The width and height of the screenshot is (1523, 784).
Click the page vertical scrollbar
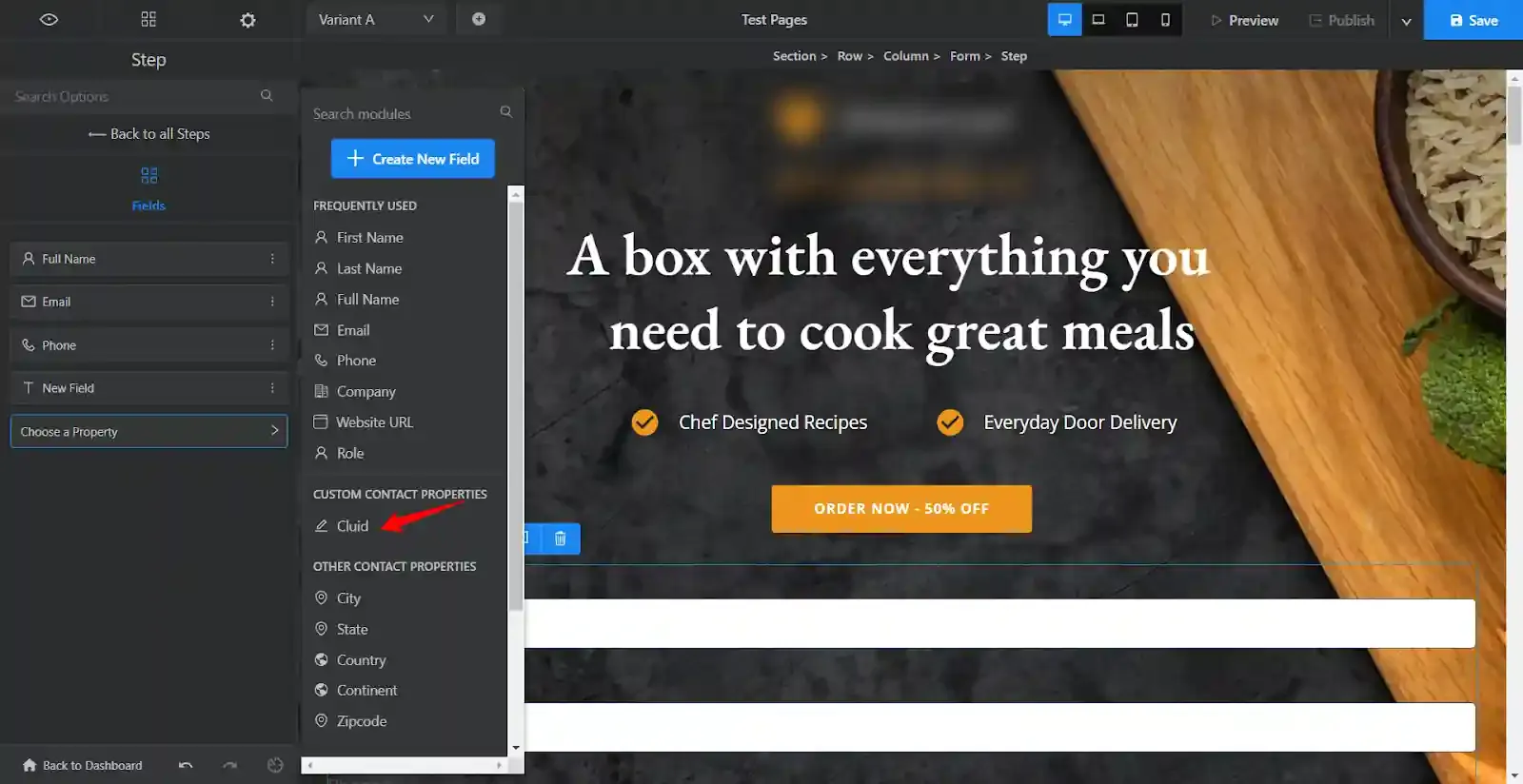(x=1514, y=114)
